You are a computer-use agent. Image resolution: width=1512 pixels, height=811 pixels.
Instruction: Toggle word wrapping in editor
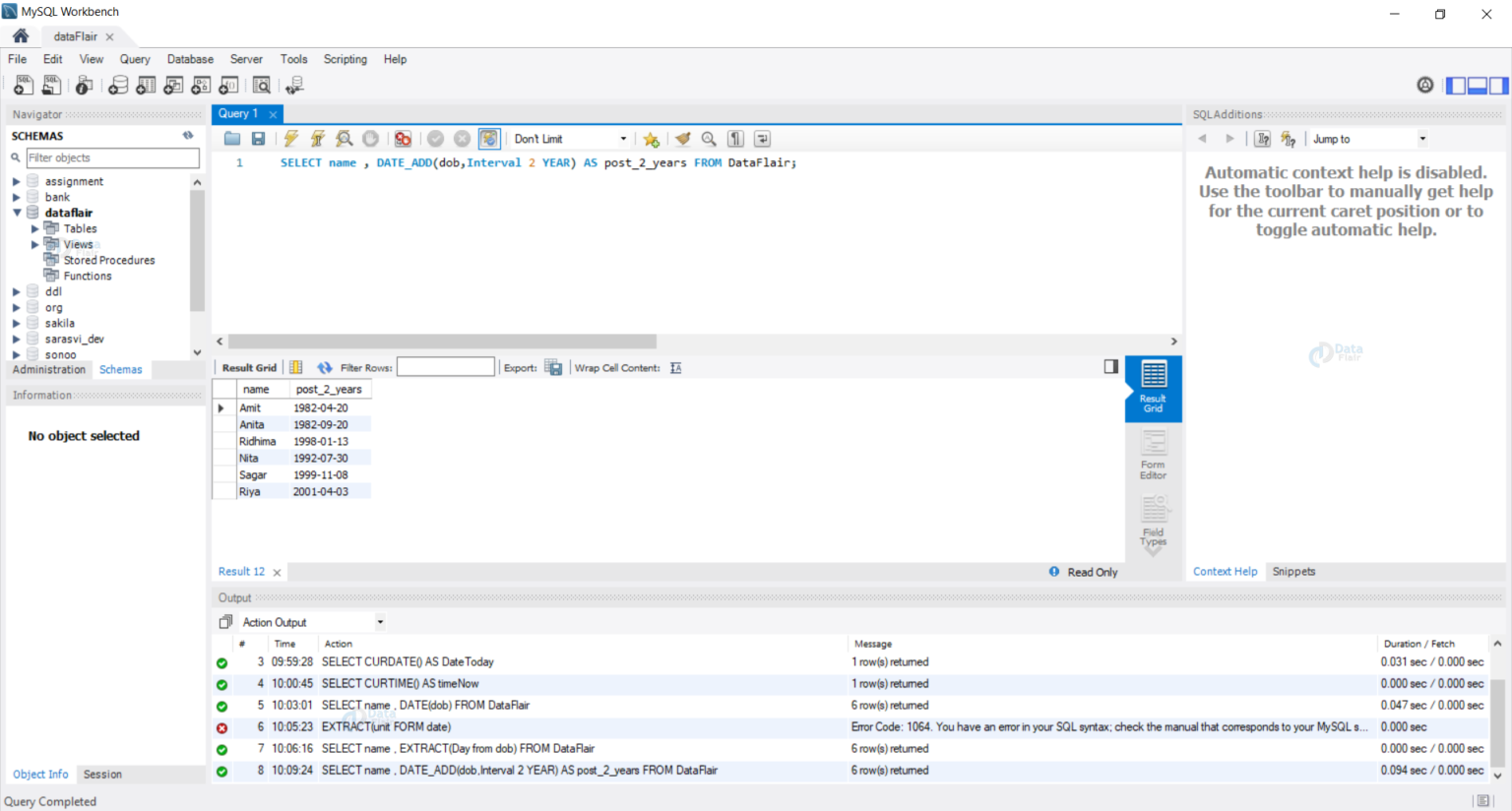(x=762, y=139)
